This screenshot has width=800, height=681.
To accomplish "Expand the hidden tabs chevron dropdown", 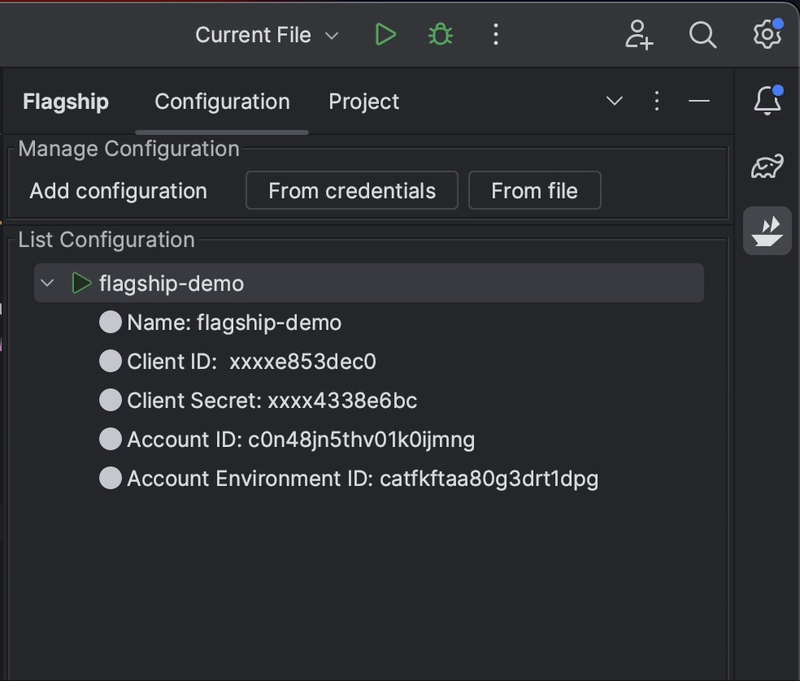I will pyautogui.click(x=615, y=101).
